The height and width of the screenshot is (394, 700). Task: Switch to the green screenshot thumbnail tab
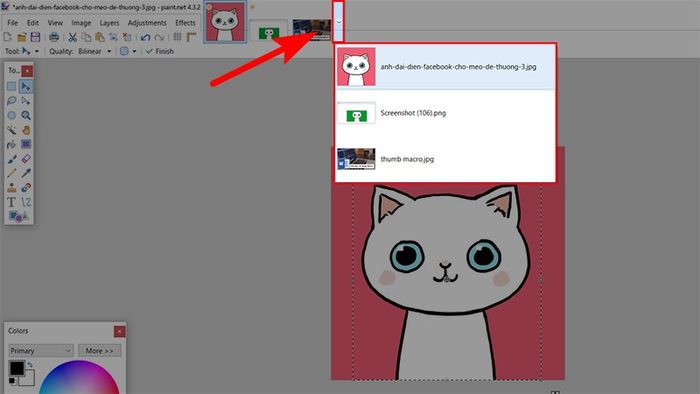tap(268, 30)
